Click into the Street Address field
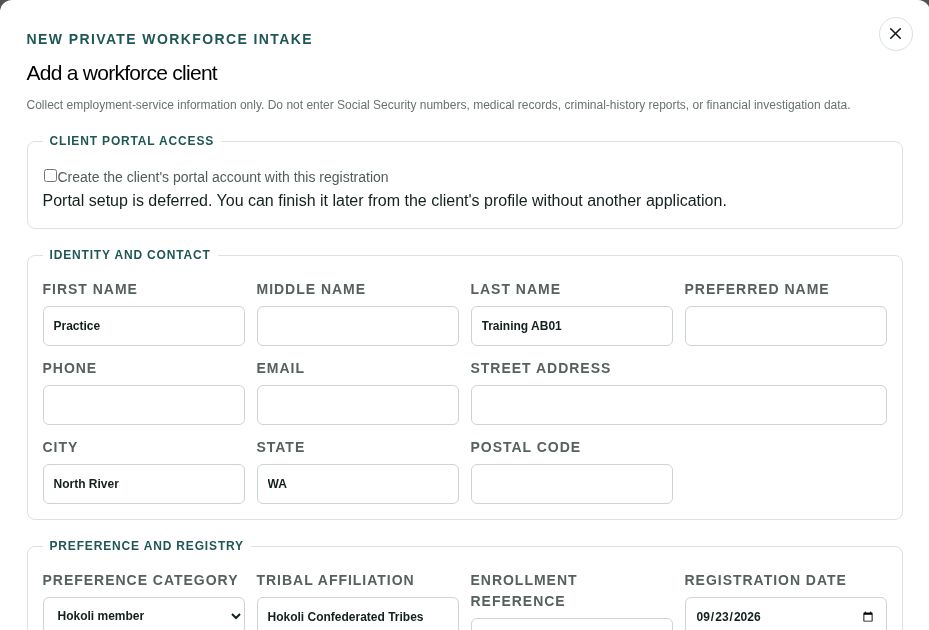 click(679, 405)
